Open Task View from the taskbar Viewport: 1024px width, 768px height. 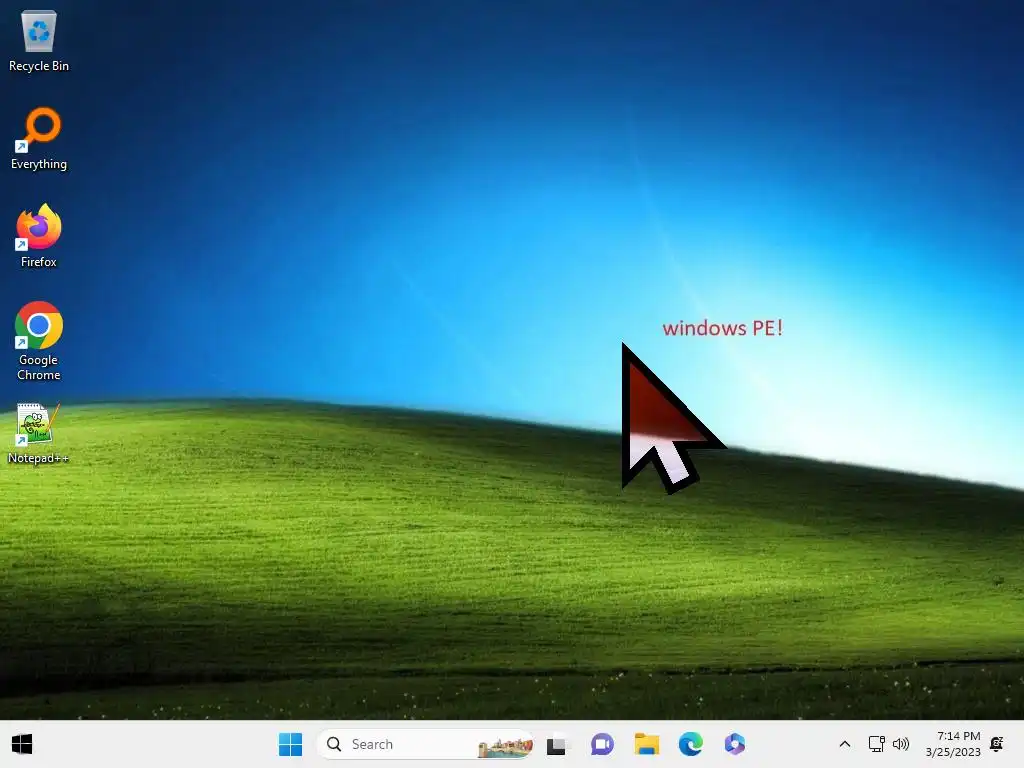click(558, 744)
